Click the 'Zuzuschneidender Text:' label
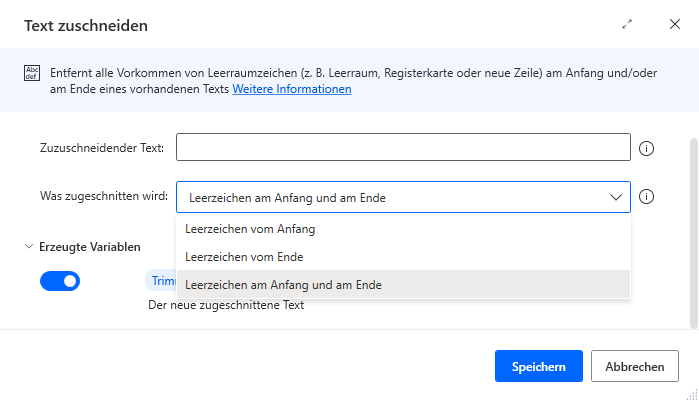 pyautogui.click(x=102, y=148)
